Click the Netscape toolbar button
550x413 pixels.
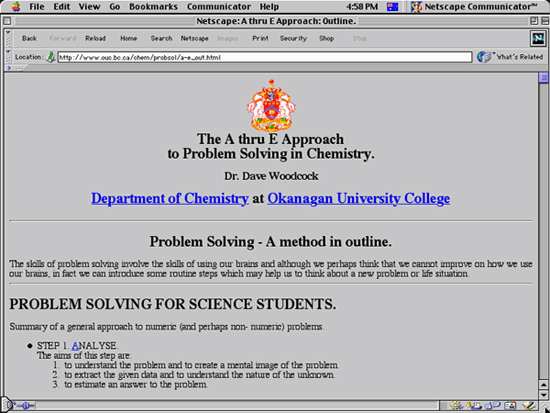tap(195, 38)
